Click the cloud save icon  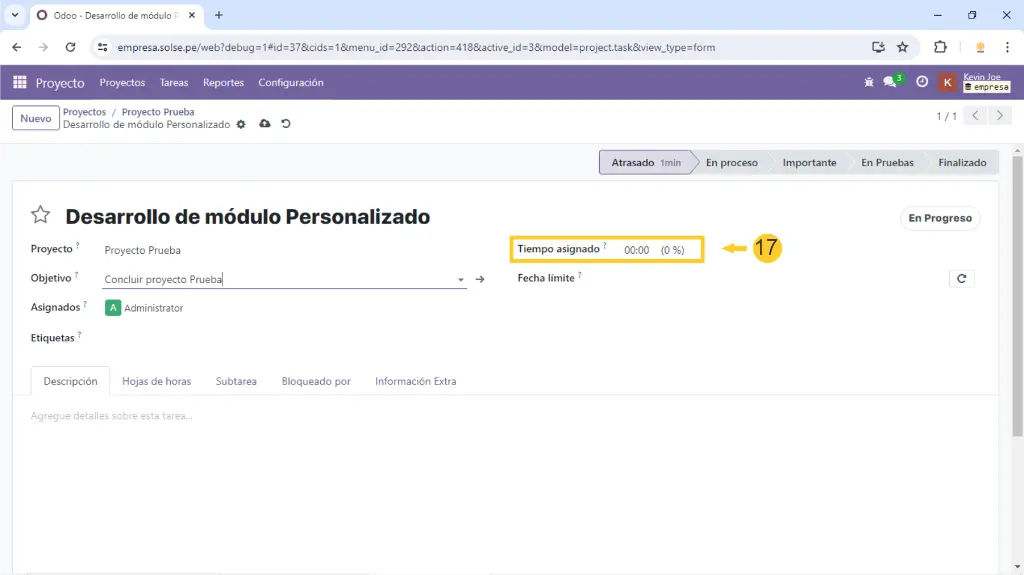(265, 124)
